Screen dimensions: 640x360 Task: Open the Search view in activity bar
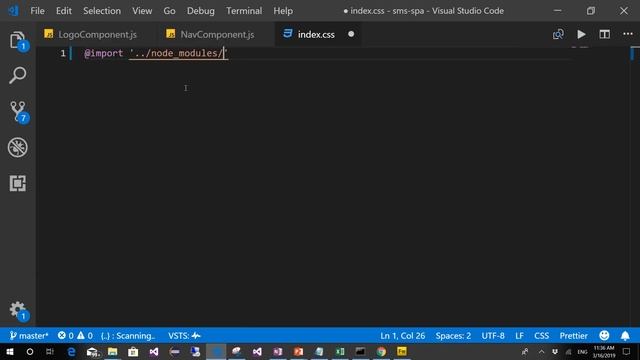pos(18,76)
